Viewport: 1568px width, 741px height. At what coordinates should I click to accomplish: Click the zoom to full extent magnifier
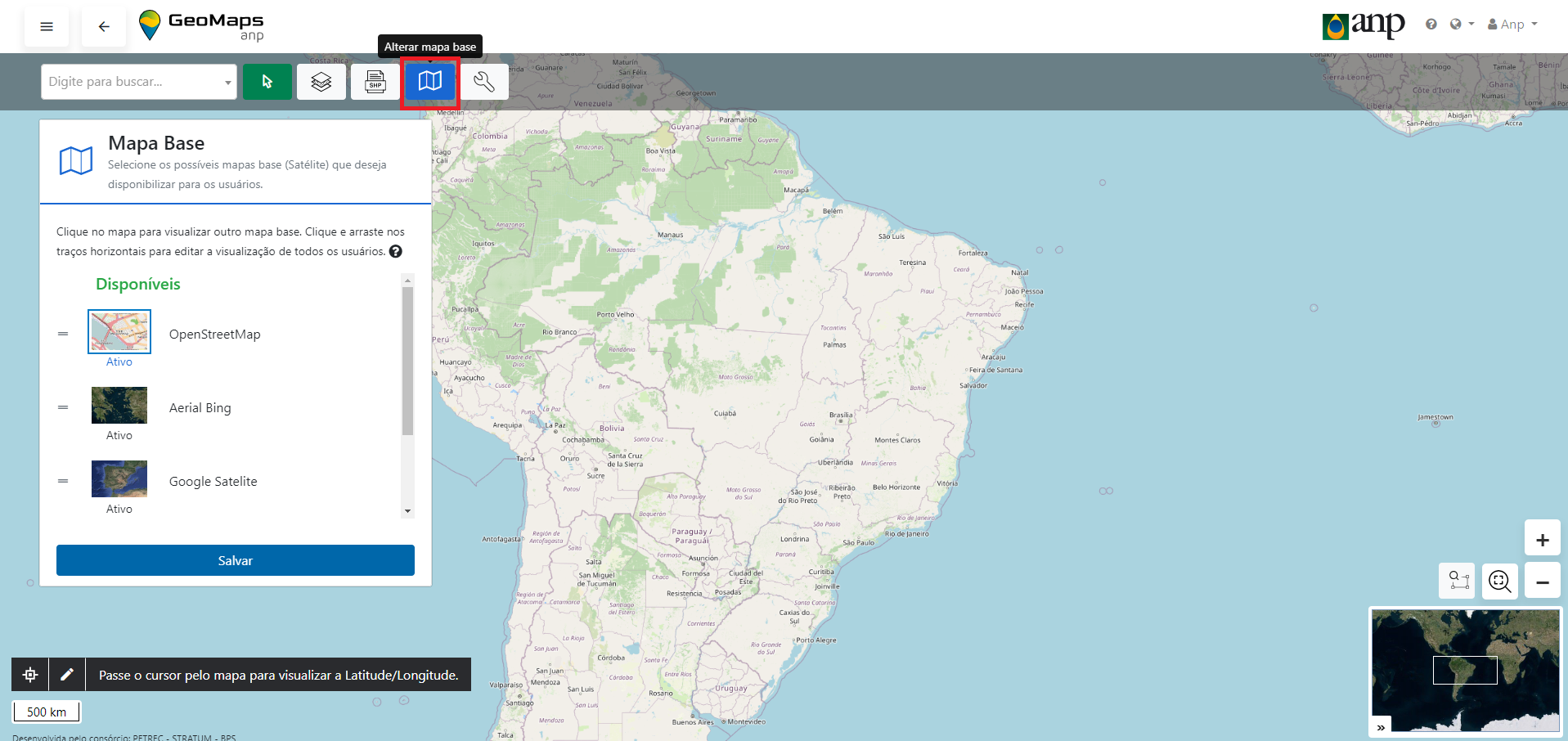[x=1500, y=582]
